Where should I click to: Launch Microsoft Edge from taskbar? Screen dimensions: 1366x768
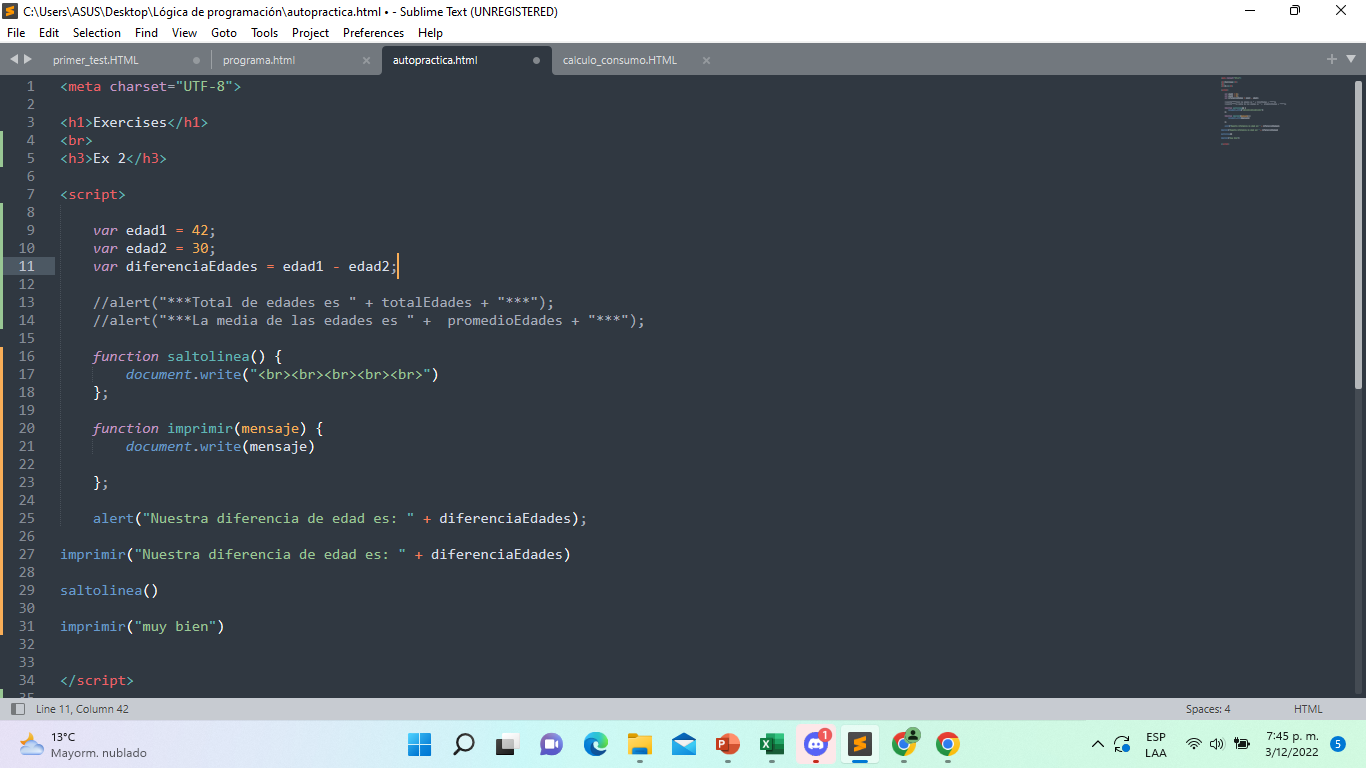tap(596, 744)
